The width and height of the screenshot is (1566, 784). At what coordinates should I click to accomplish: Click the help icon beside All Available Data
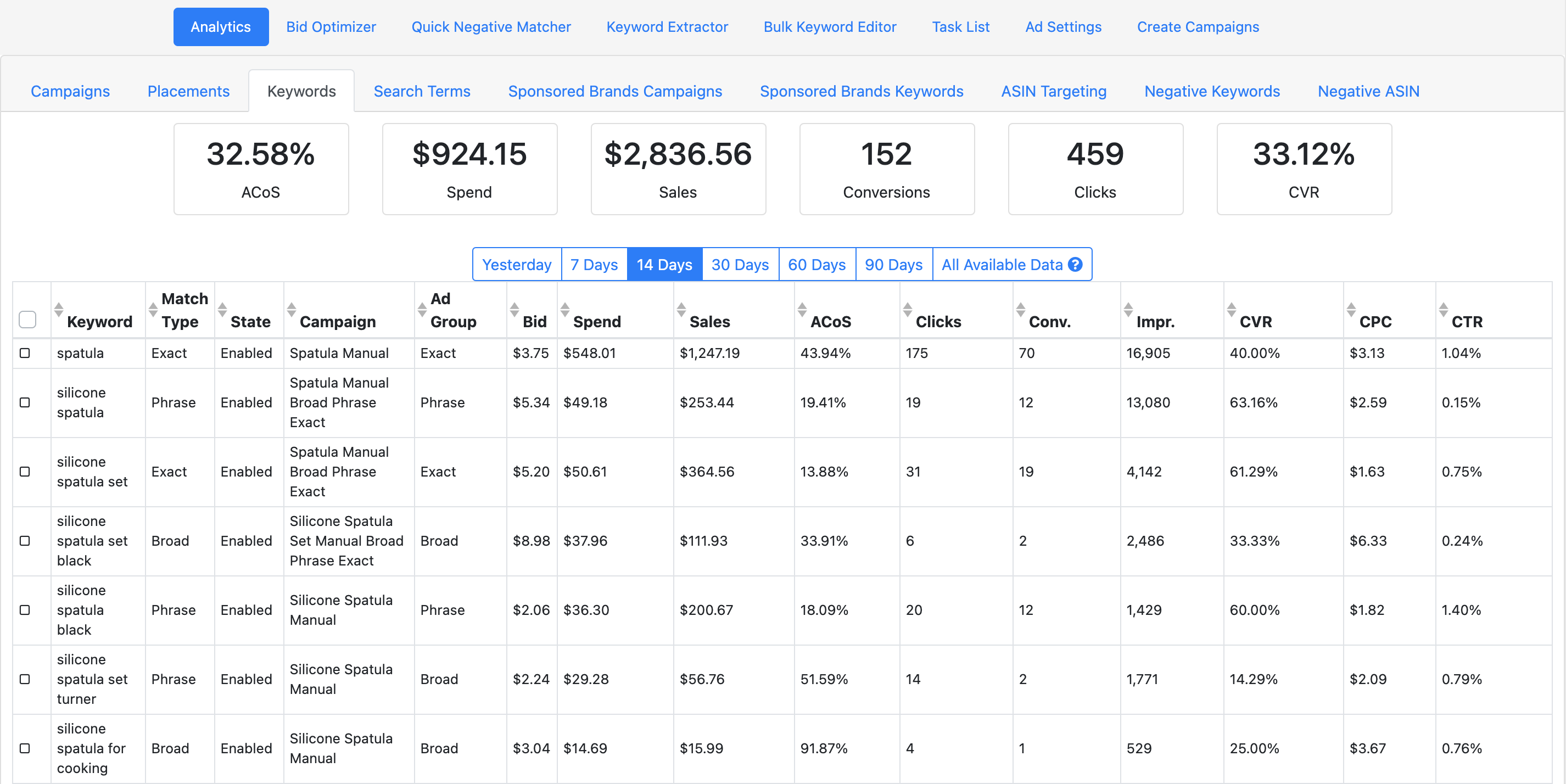tap(1075, 265)
